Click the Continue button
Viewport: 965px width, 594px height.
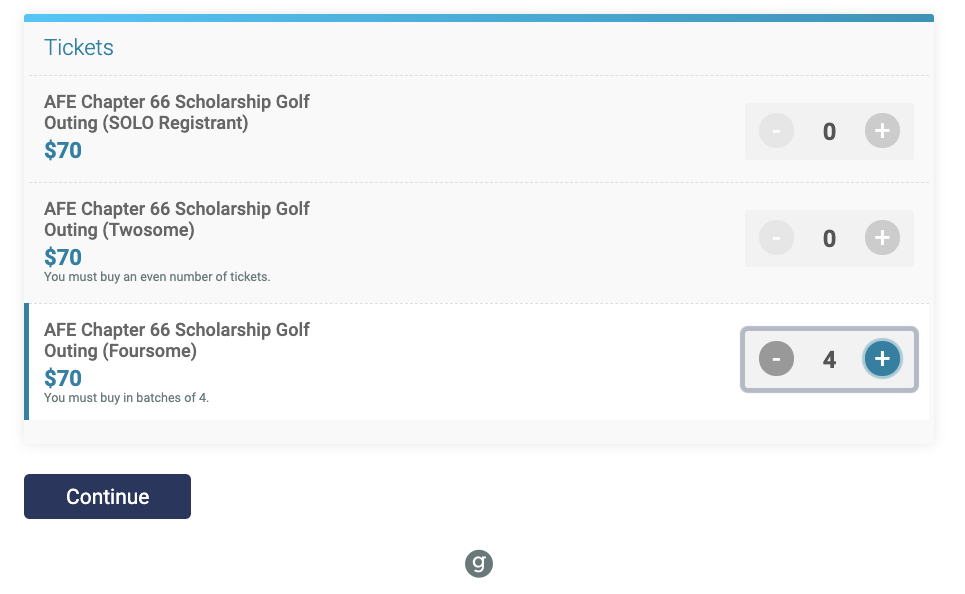coord(107,496)
